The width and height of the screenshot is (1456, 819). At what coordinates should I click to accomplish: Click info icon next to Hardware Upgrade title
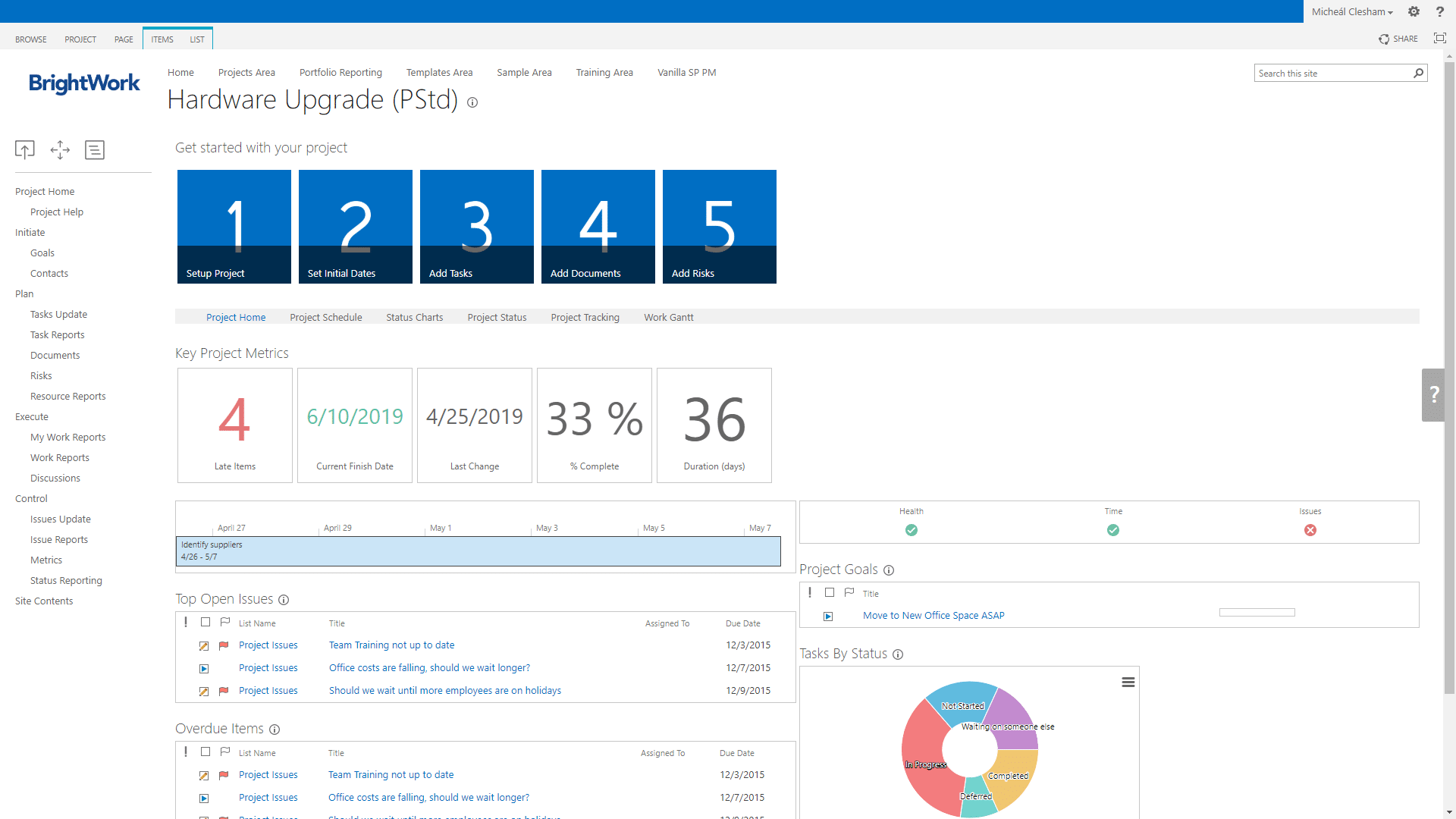(472, 102)
